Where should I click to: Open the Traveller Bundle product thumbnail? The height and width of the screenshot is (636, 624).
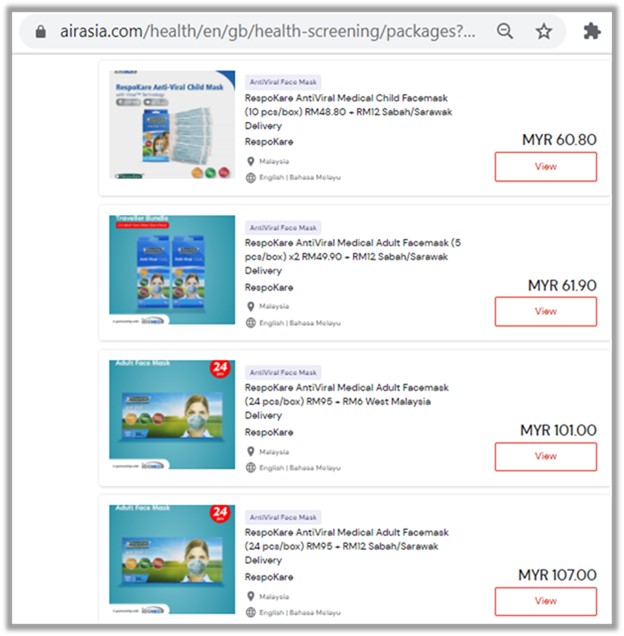pyautogui.click(x=172, y=270)
